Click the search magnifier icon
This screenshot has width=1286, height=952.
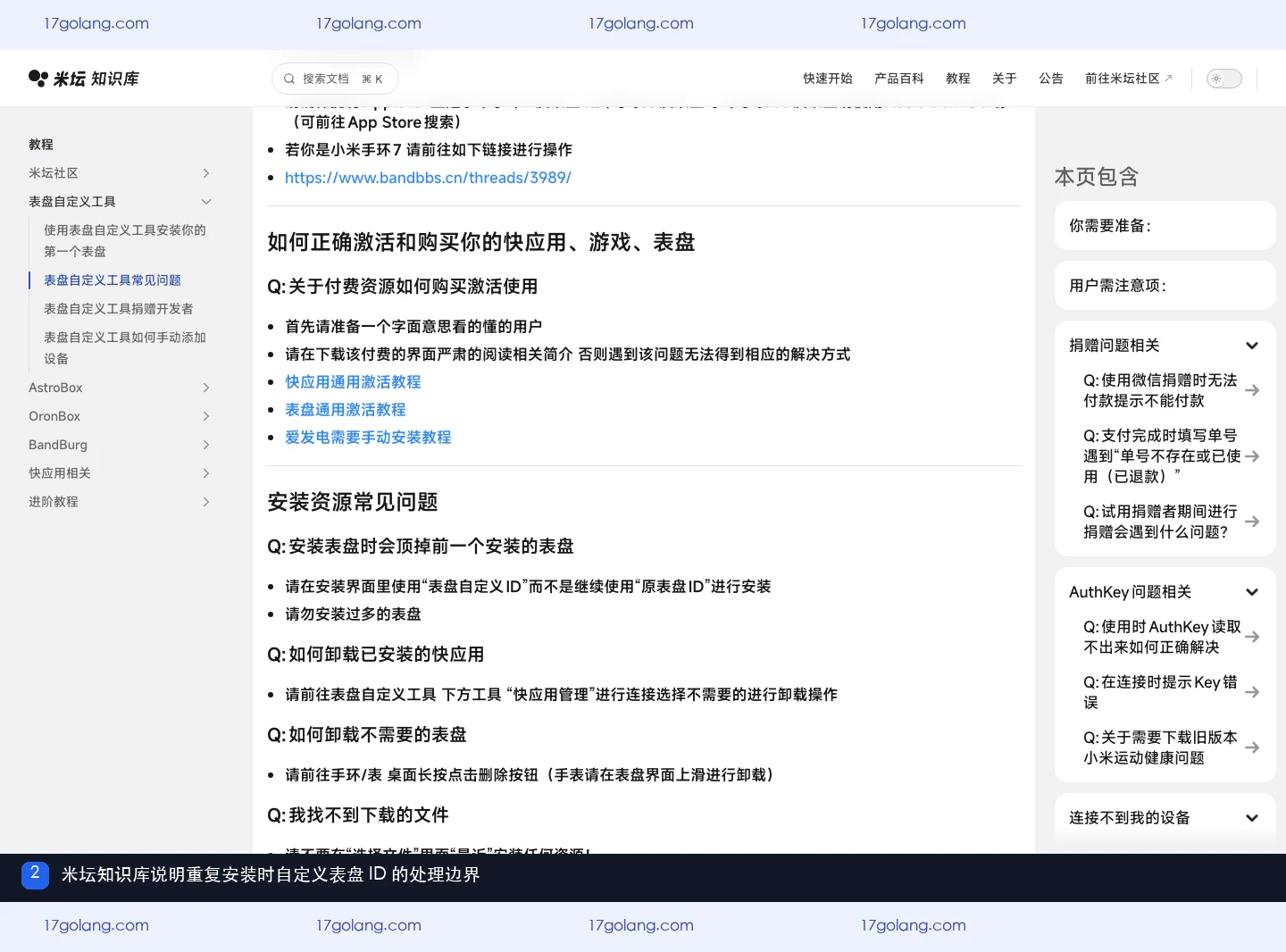pos(289,79)
